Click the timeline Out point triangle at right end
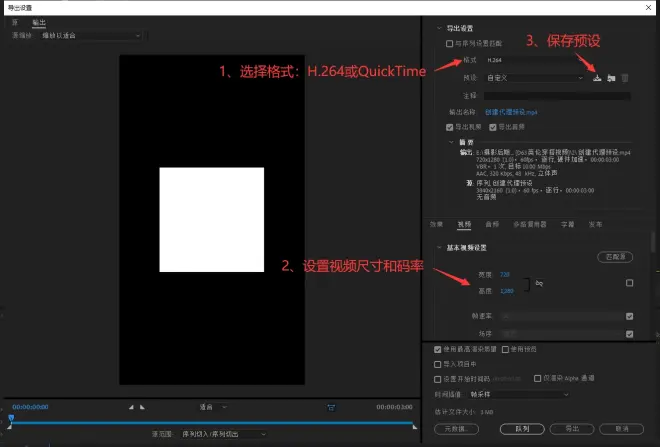The width and height of the screenshot is (660, 447). 415,427
